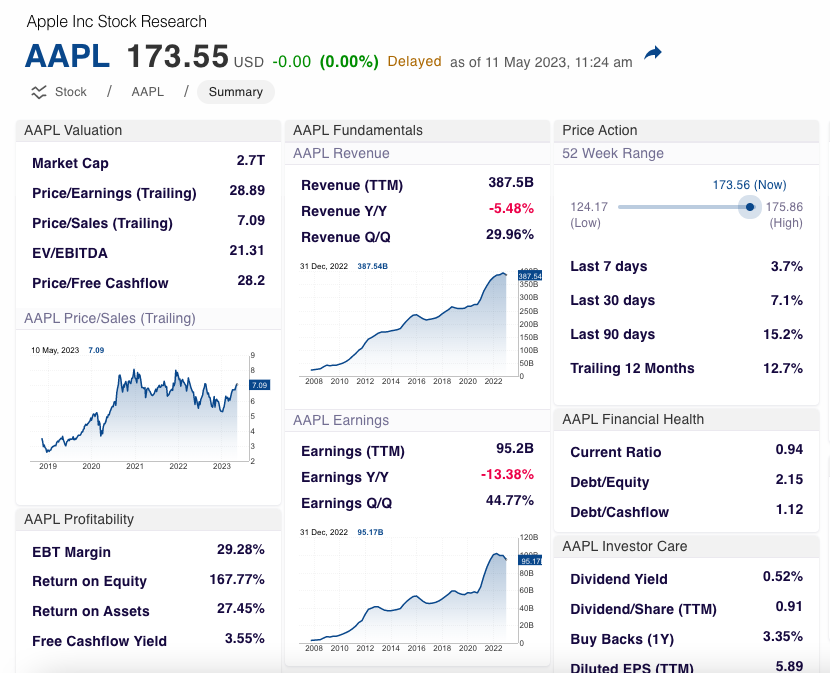Click the Revenue Q/Q value 29.96%
This screenshot has width=830, height=673.
pyautogui.click(x=510, y=235)
